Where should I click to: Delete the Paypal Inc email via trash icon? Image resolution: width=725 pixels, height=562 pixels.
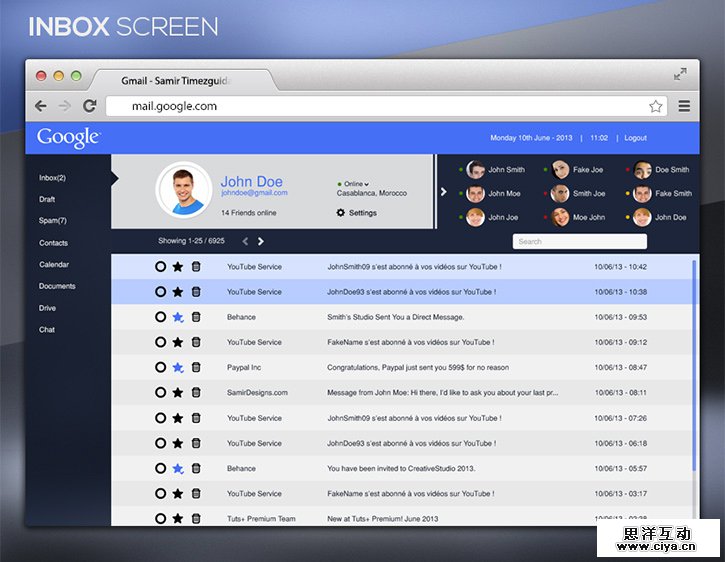196,368
